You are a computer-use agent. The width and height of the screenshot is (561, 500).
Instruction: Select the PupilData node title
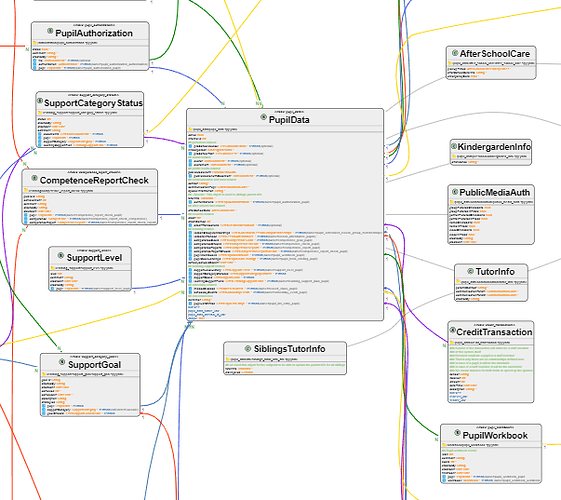289,120
